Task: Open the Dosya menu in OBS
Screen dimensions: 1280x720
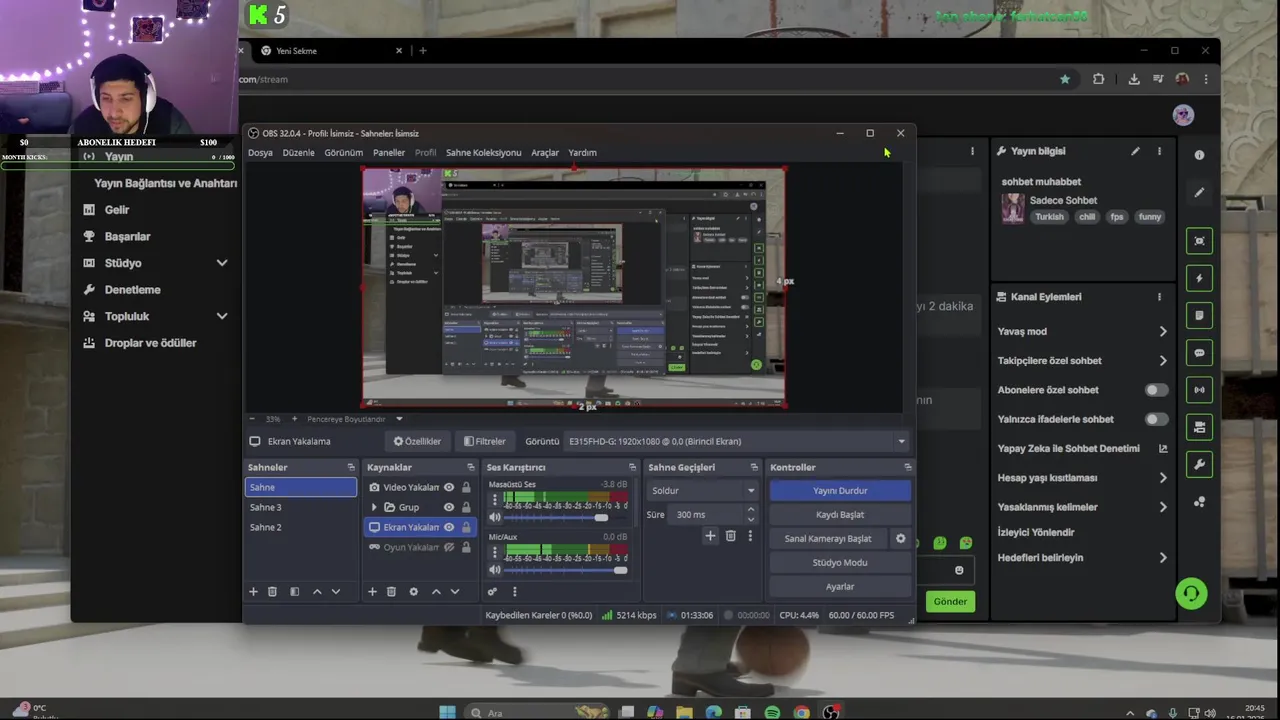Action: point(260,153)
